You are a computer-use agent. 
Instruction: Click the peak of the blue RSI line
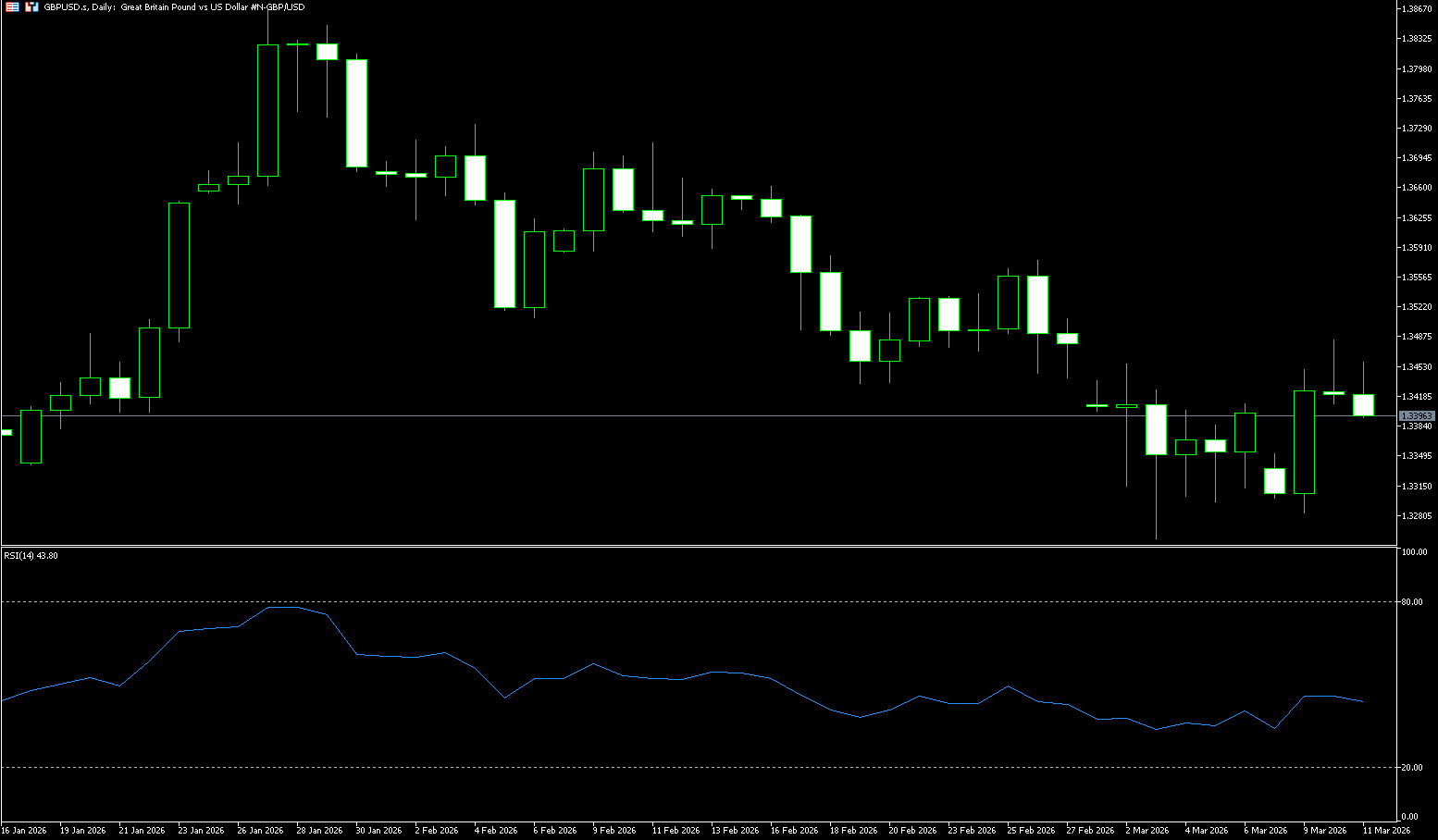(282, 608)
